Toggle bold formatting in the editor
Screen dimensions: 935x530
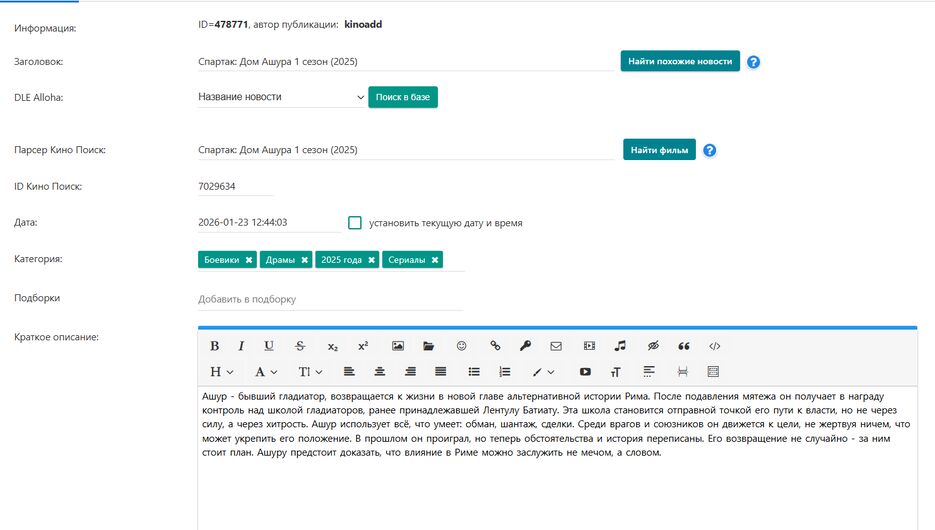(214, 346)
